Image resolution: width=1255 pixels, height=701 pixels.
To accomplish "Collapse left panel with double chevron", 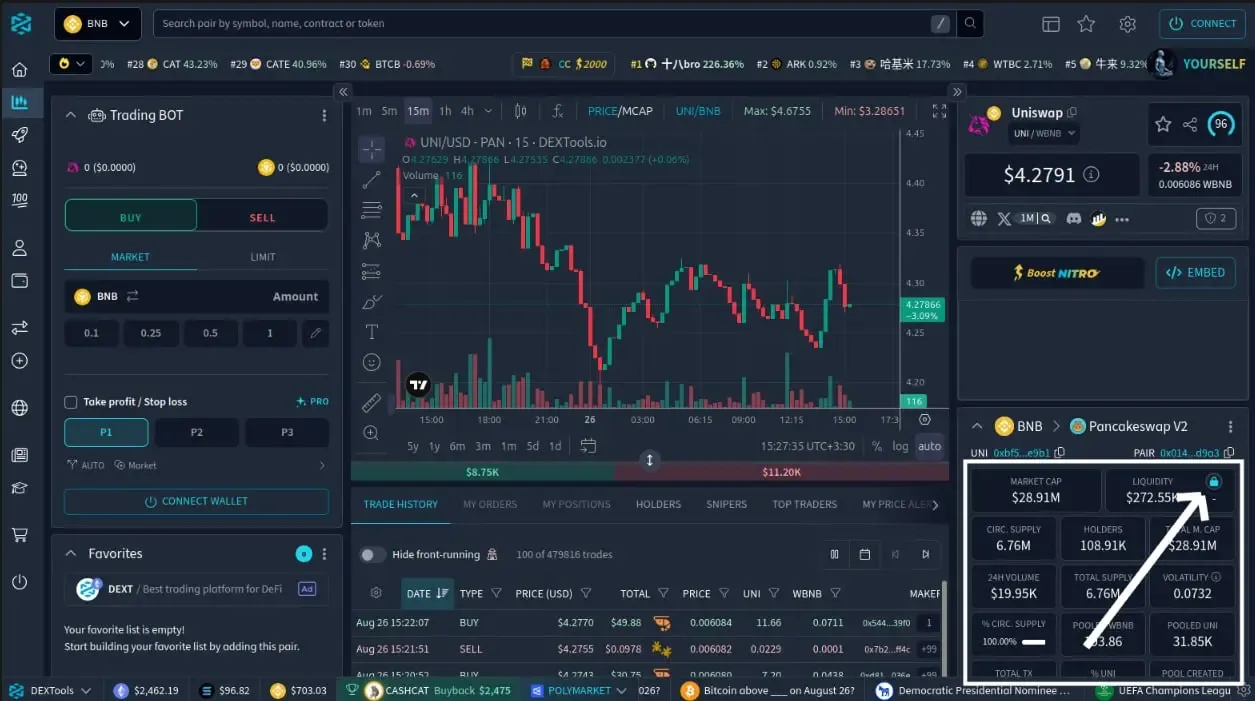I will pos(343,91).
